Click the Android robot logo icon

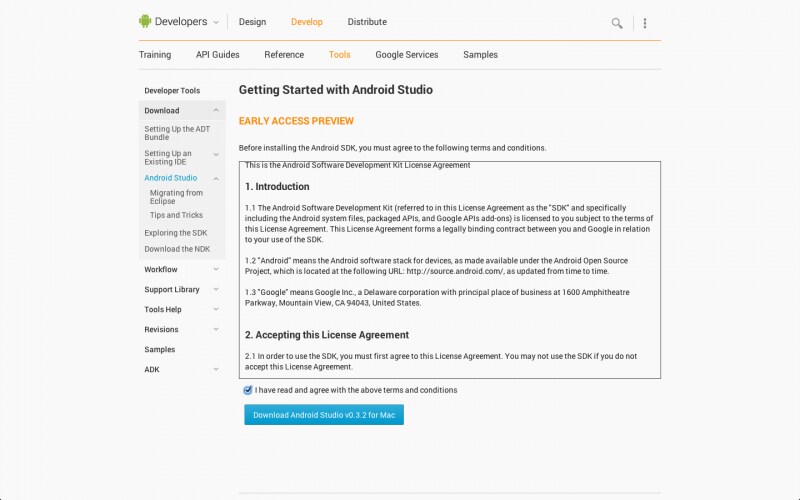tap(146, 22)
